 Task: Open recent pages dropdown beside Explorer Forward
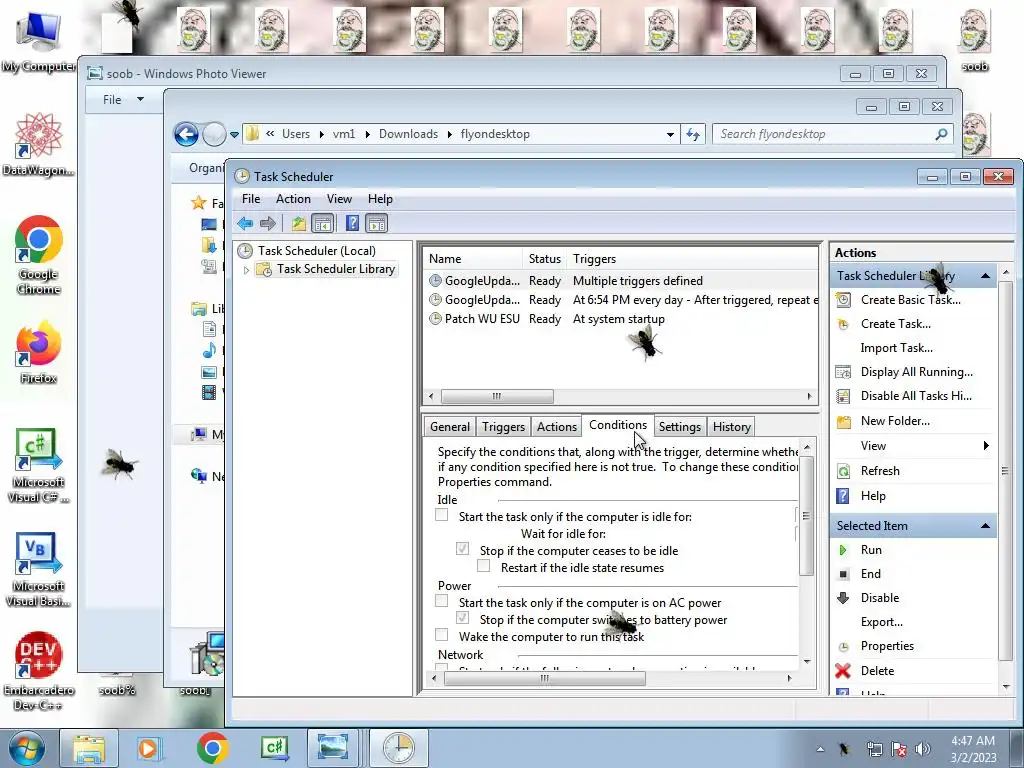pyautogui.click(x=234, y=135)
